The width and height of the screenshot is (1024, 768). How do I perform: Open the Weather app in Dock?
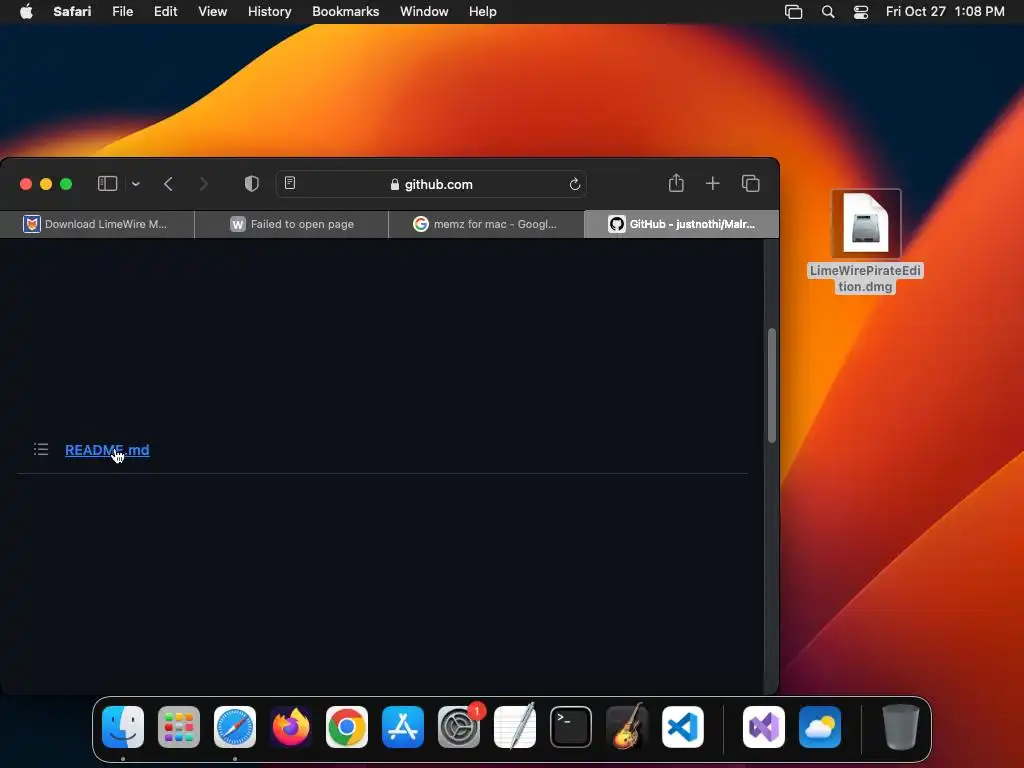(x=820, y=727)
